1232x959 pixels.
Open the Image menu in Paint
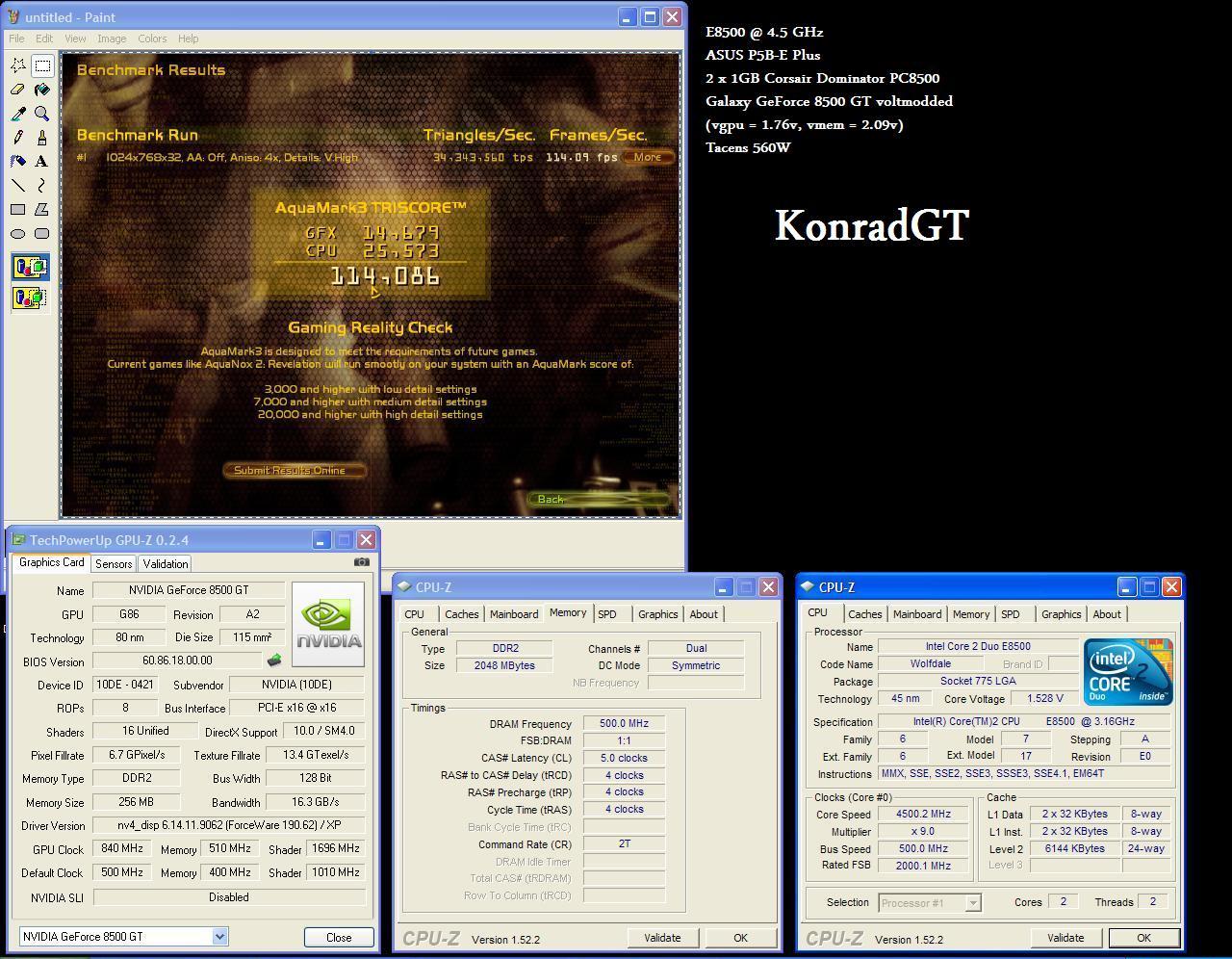(112, 39)
